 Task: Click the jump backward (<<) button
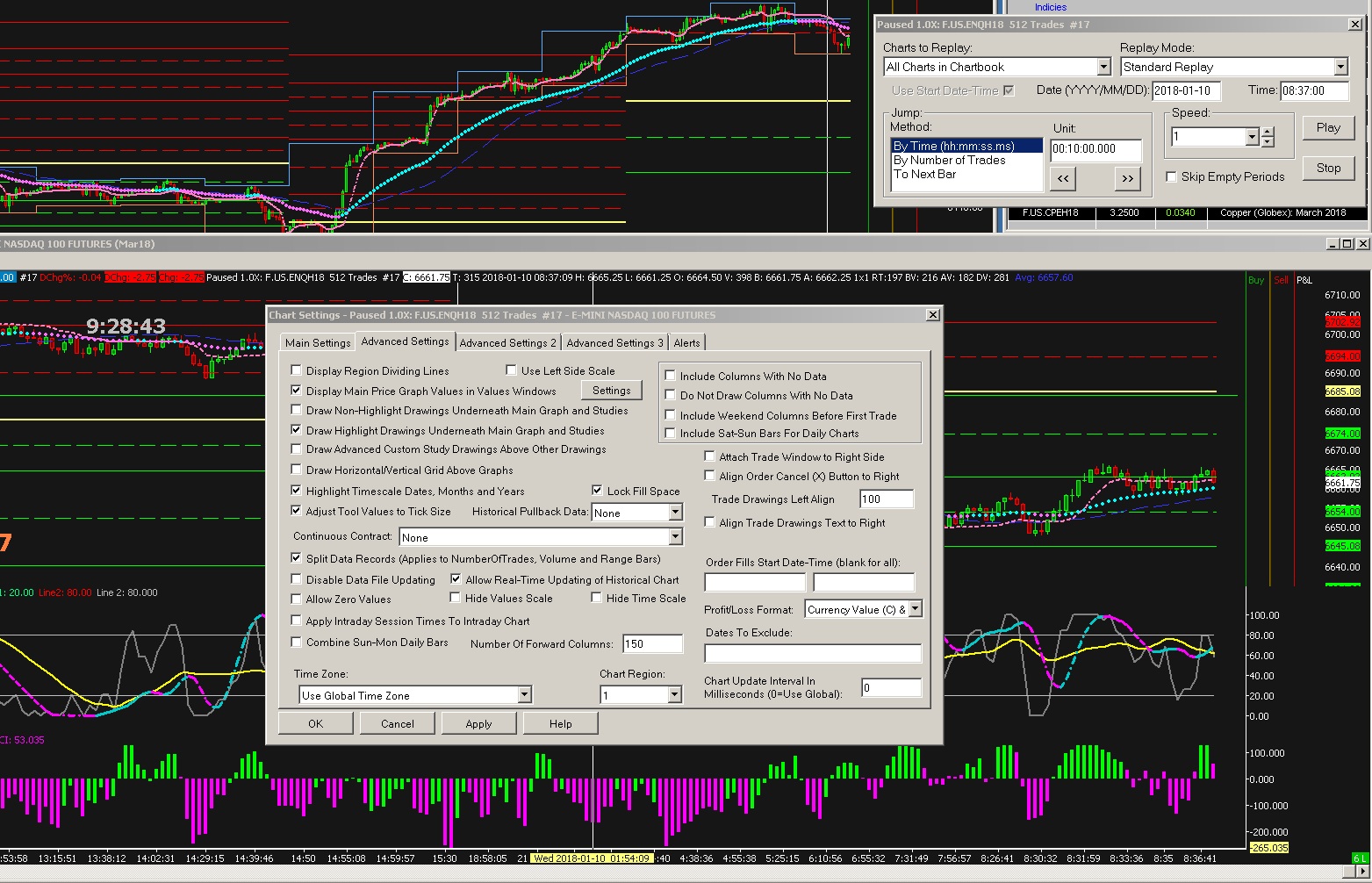coord(1063,178)
